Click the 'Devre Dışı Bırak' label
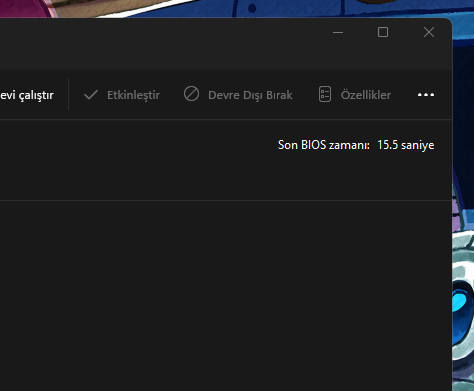 (250, 95)
